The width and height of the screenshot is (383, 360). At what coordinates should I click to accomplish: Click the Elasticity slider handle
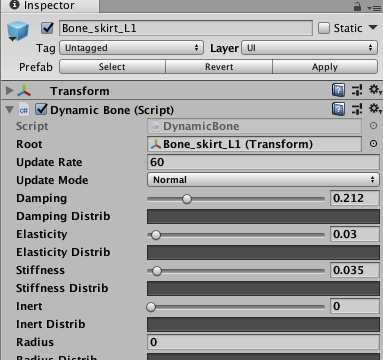[x=156, y=235]
